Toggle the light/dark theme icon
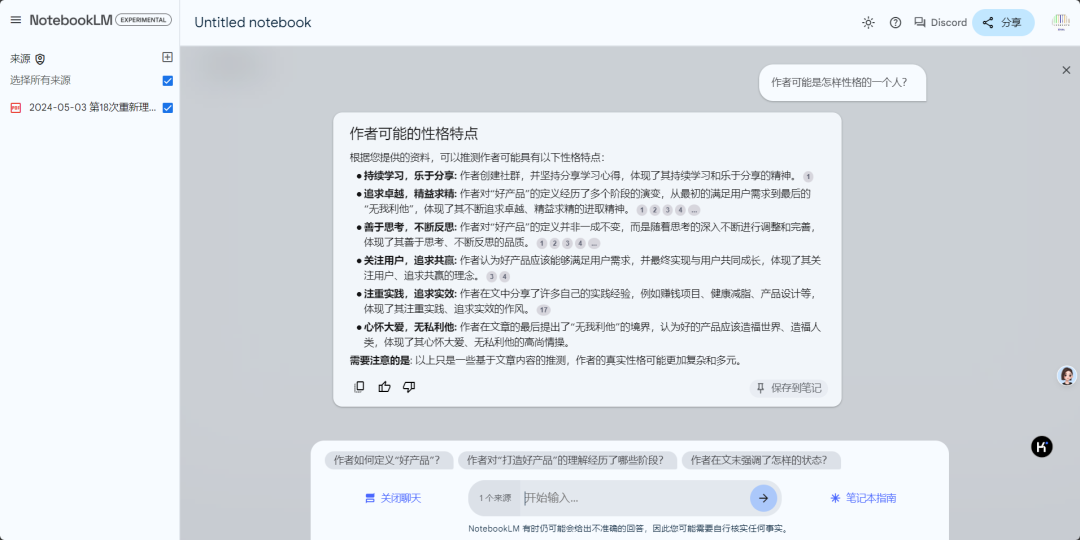 coord(868,23)
